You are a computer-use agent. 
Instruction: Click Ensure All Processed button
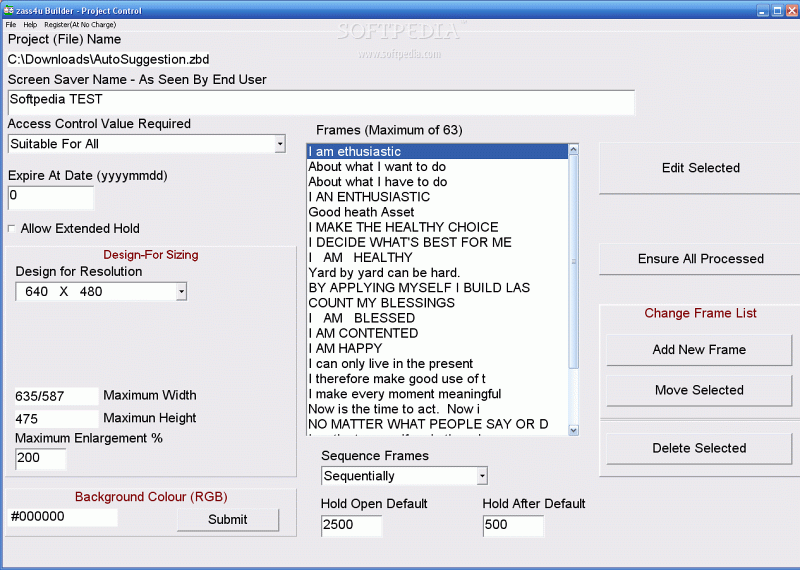700,259
